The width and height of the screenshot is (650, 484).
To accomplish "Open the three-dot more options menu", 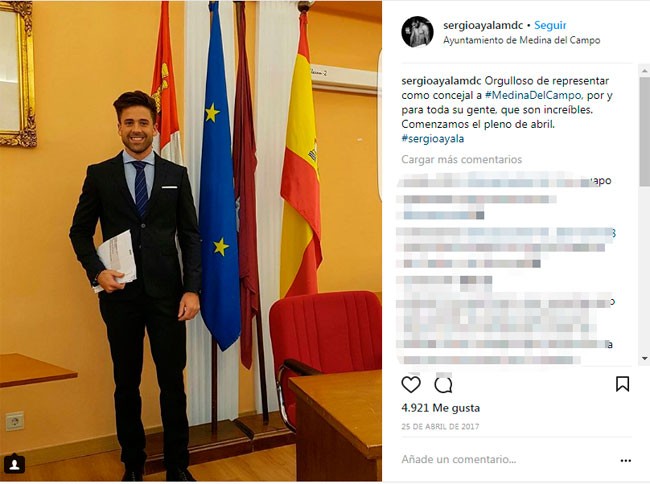I will tap(626, 460).
